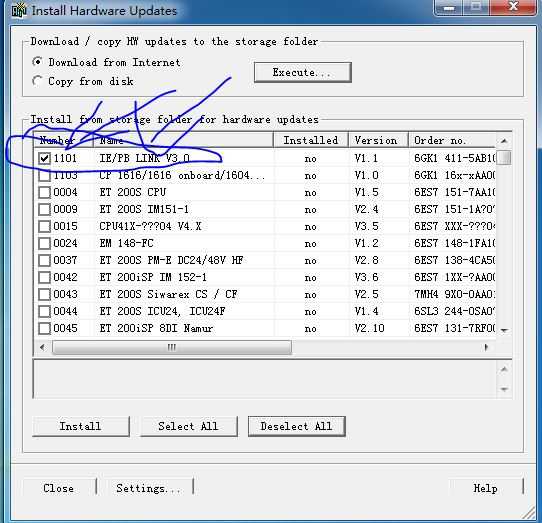This screenshot has width=542, height=523.
Task: Check the 0045 ET 200iSP 8DI Namur checkbox
Action: [45, 328]
